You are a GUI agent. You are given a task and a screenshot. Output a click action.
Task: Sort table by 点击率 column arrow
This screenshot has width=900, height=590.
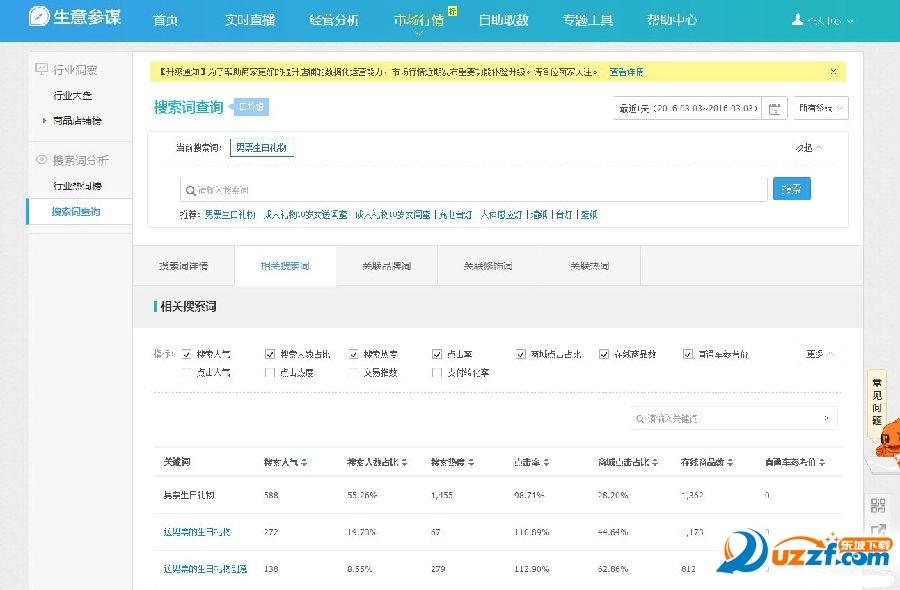pyautogui.click(x=546, y=462)
